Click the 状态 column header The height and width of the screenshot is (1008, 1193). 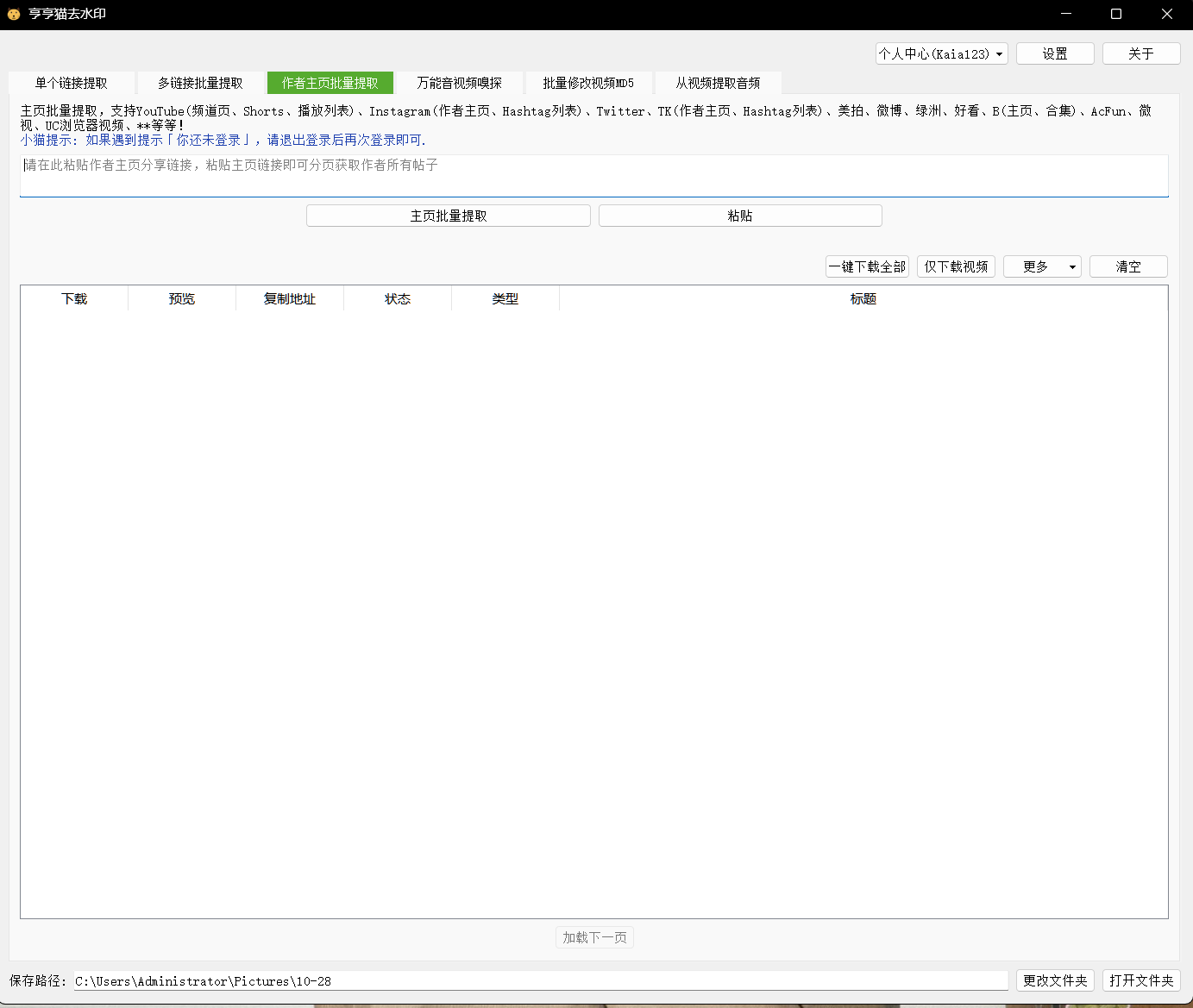click(x=398, y=298)
